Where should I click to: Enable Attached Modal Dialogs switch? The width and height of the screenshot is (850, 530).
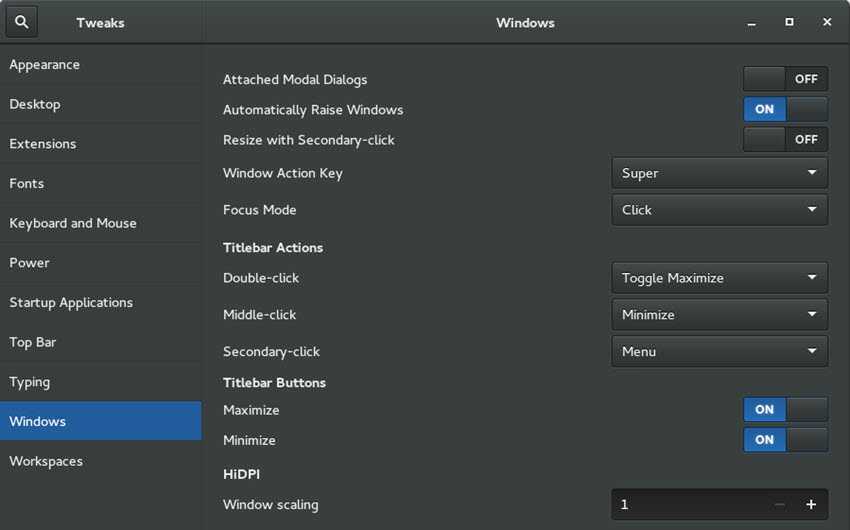tap(785, 79)
